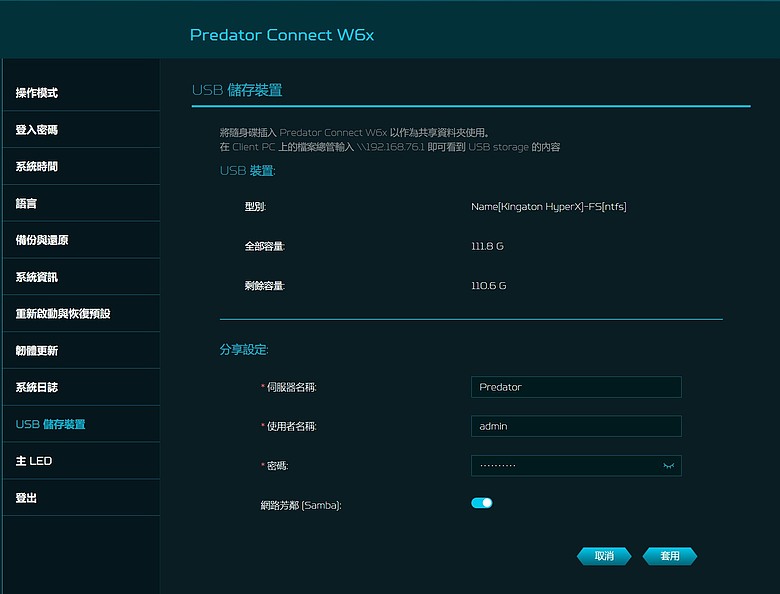This screenshot has height=594, width=780.
Task: Click the 分享設定 section label
Action: click(x=244, y=350)
